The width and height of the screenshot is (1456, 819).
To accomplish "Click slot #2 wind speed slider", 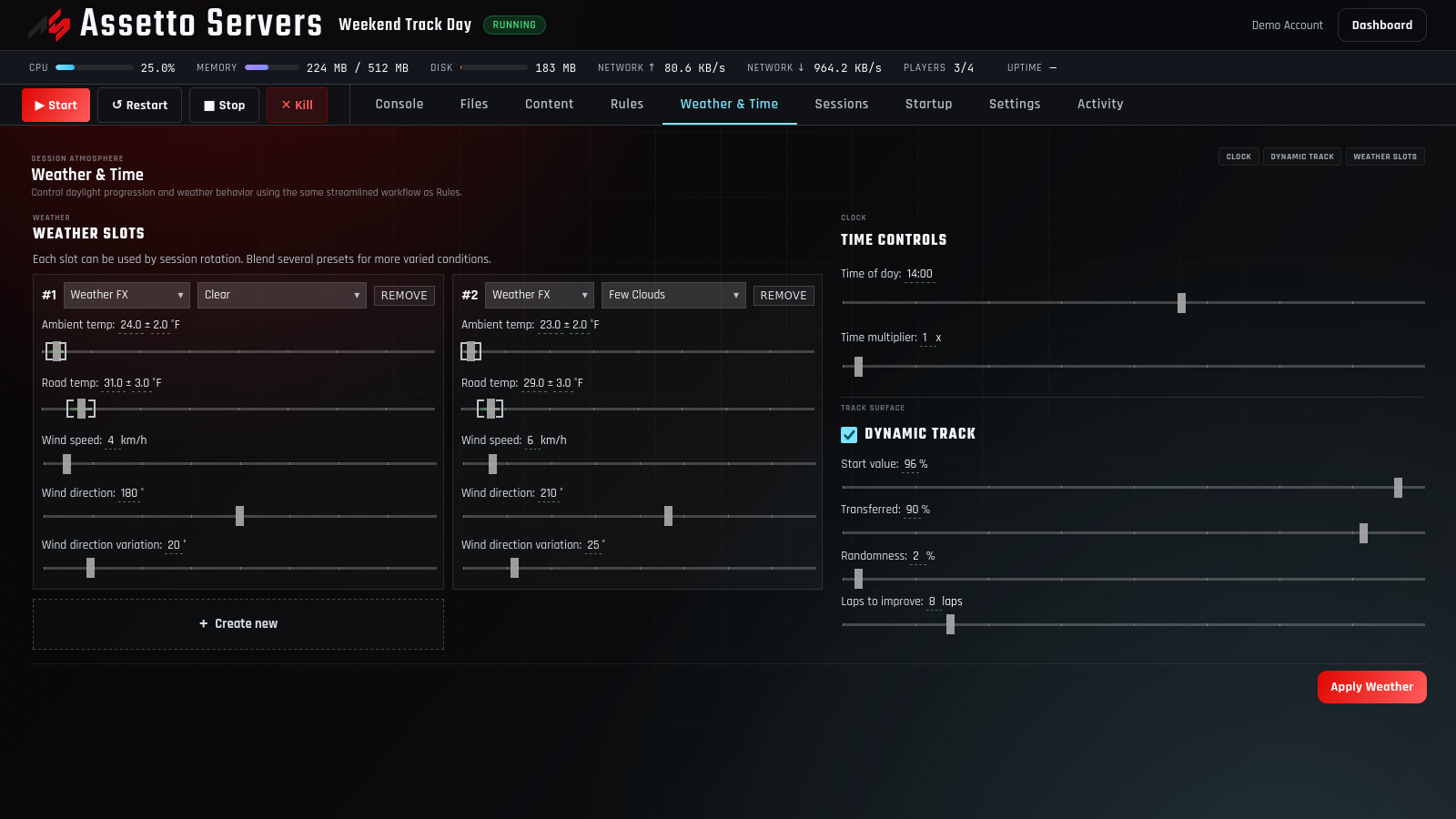I will 639,464.
